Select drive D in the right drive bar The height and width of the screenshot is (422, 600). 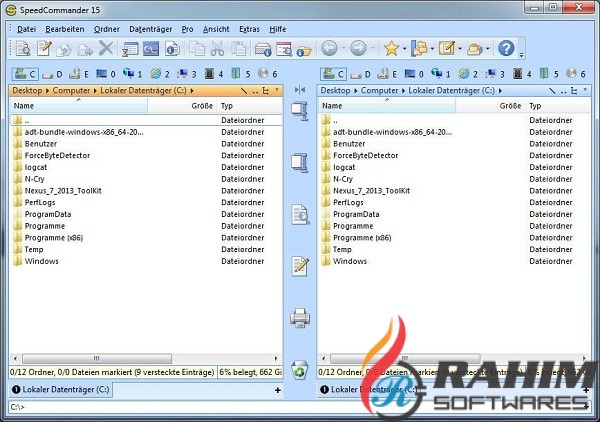point(361,73)
